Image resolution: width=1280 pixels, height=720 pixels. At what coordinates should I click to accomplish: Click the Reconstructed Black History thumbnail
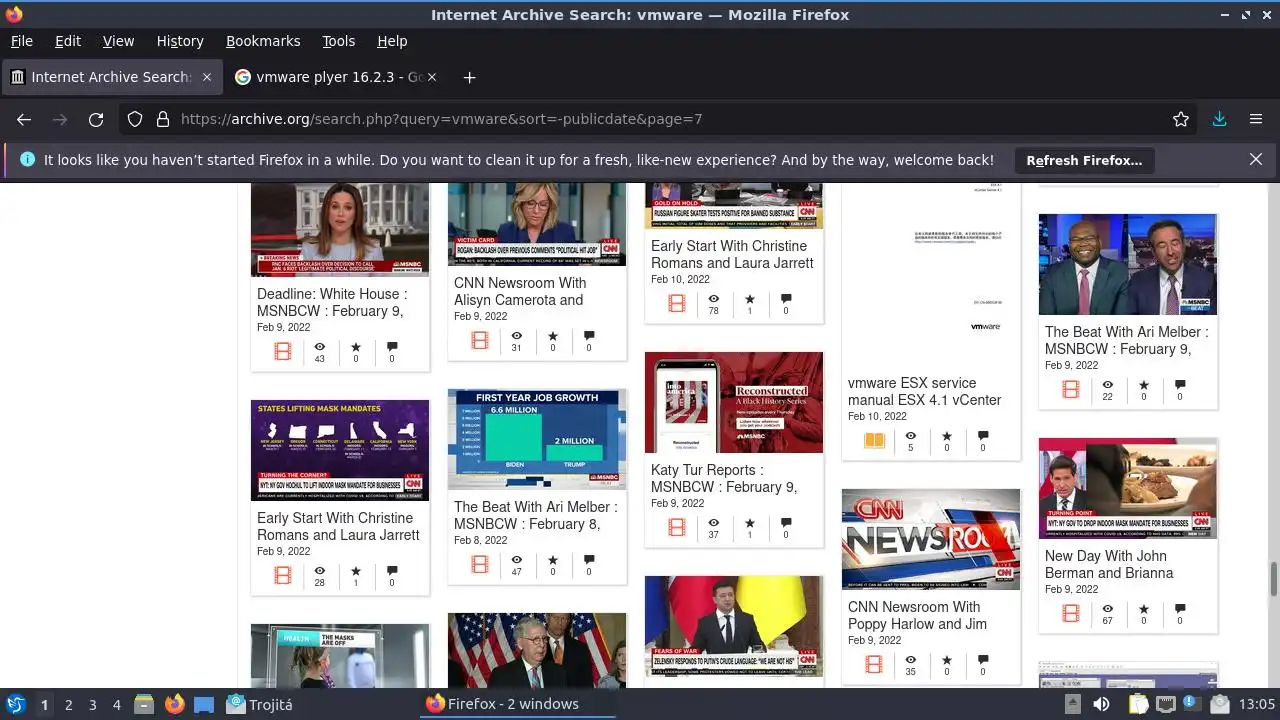tap(734, 402)
